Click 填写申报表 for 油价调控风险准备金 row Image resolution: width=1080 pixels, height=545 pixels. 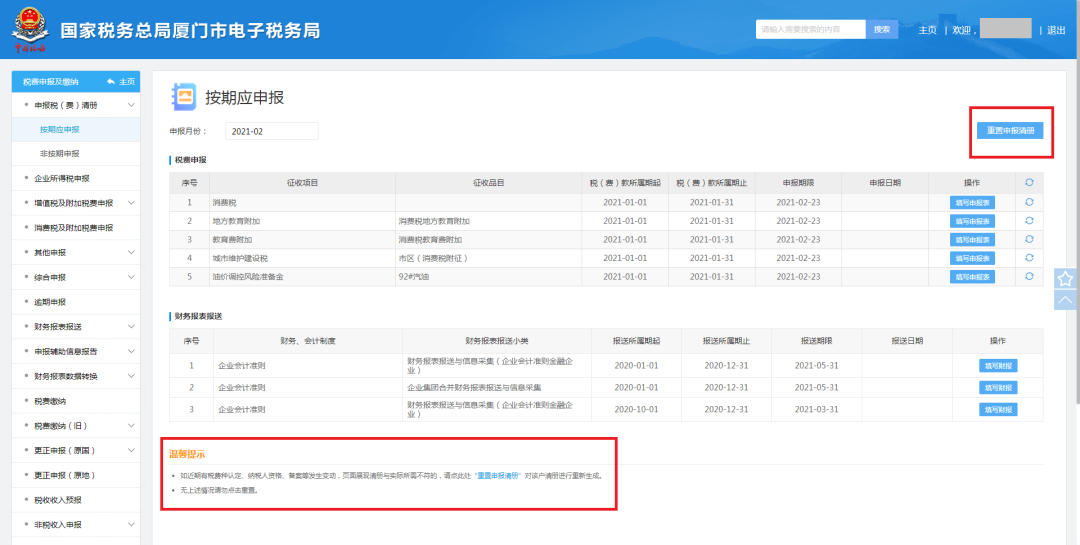click(x=972, y=277)
